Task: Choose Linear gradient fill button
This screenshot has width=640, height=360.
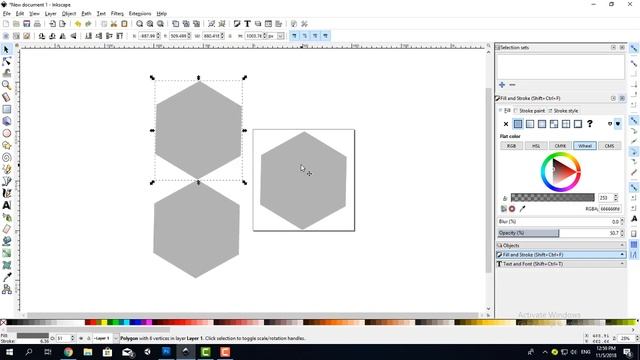Action: click(x=530, y=124)
